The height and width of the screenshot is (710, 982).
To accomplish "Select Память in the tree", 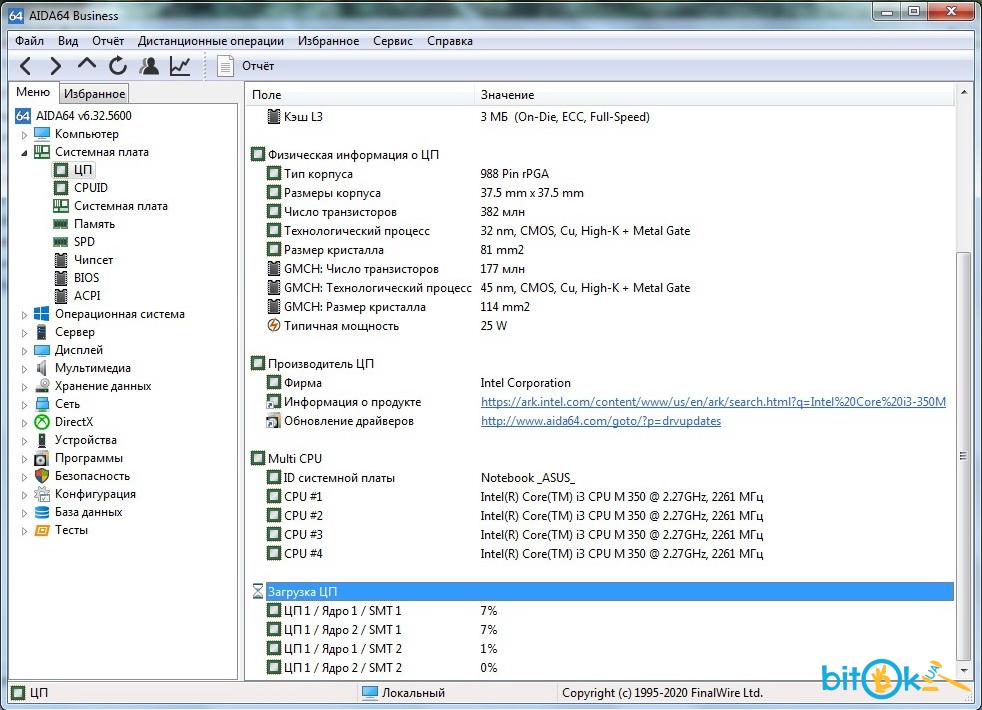I will point(94,224).
